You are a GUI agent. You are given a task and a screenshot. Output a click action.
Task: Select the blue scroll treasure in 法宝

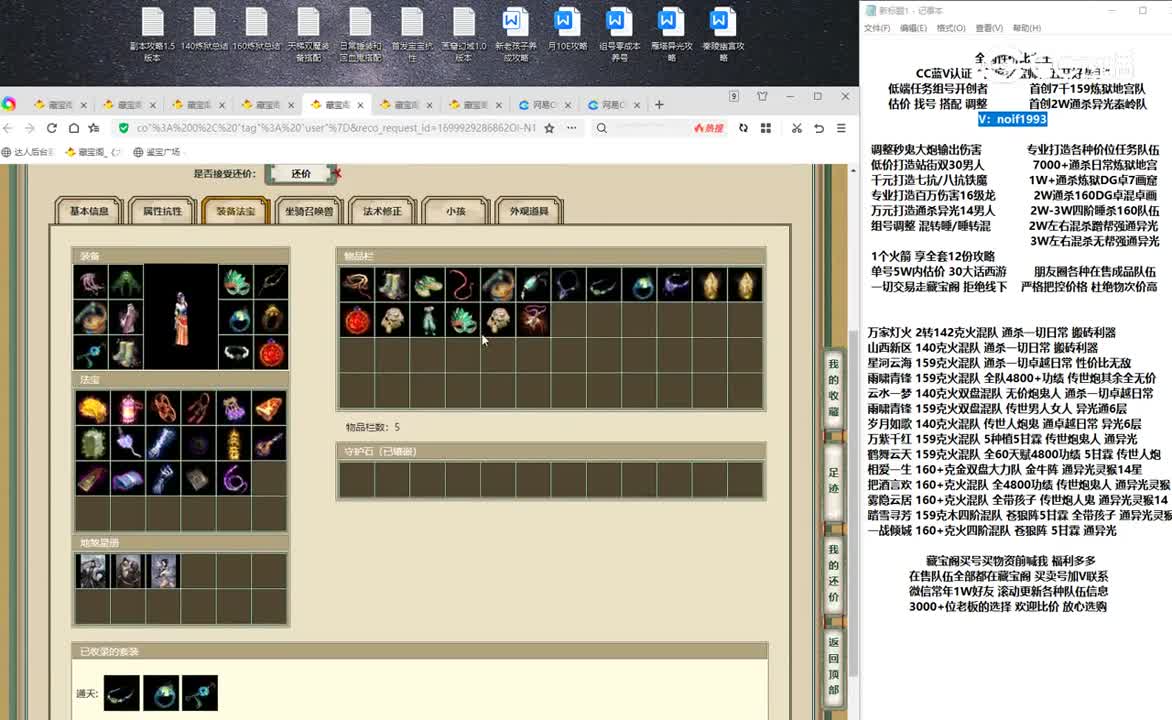128,478
